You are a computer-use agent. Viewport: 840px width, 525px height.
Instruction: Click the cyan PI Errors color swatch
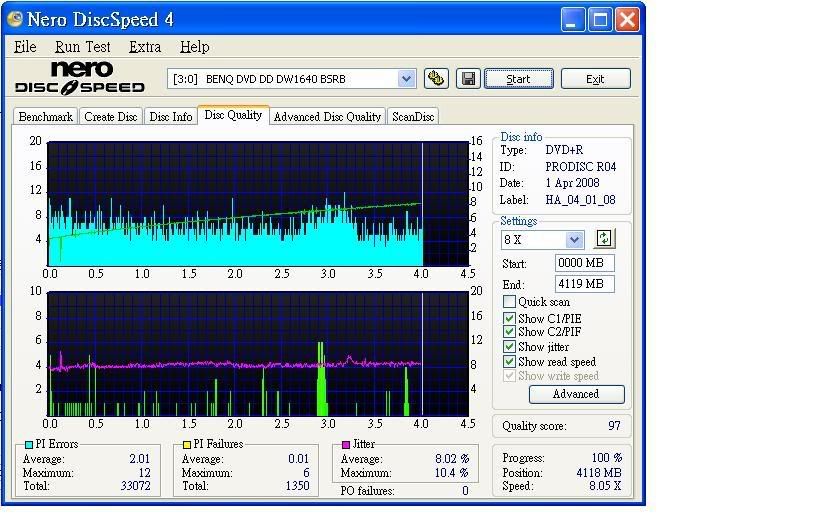29,445
